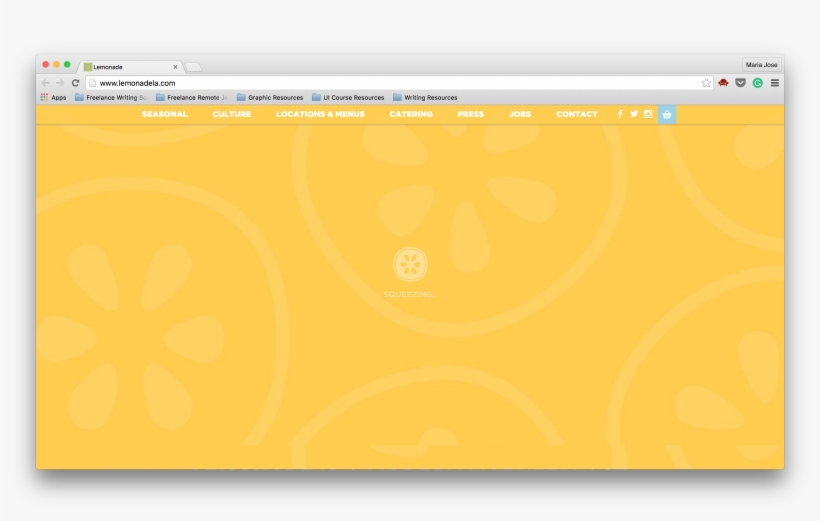Open the Apps bookmarks shortcut
This screenshot has width=820, height=521.
pyautogui.click(x=53, y=97)
